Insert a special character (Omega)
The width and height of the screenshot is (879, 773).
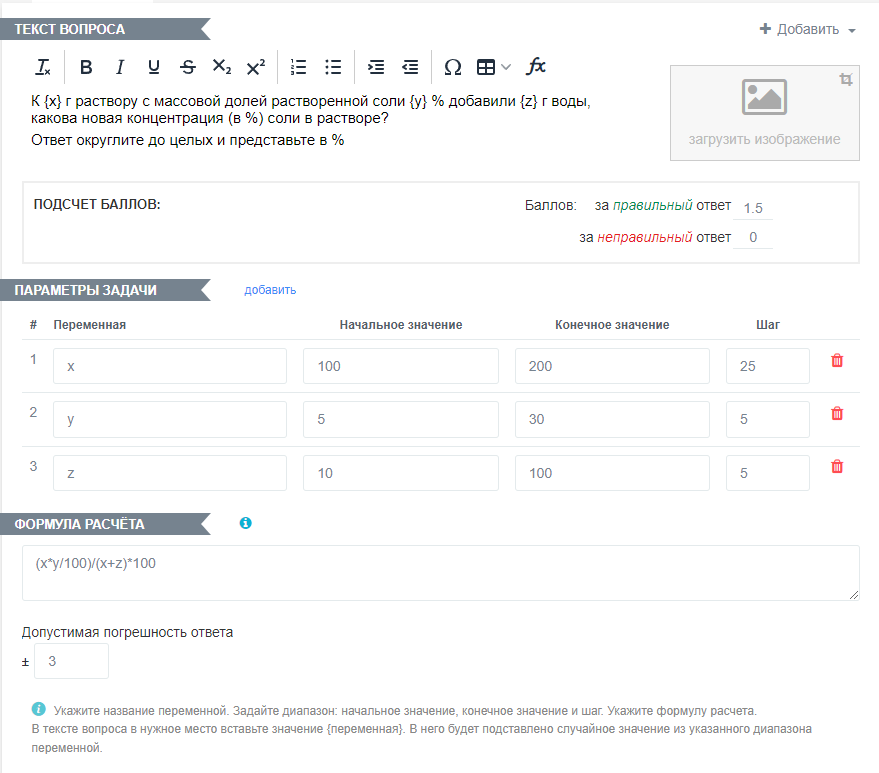452,67
